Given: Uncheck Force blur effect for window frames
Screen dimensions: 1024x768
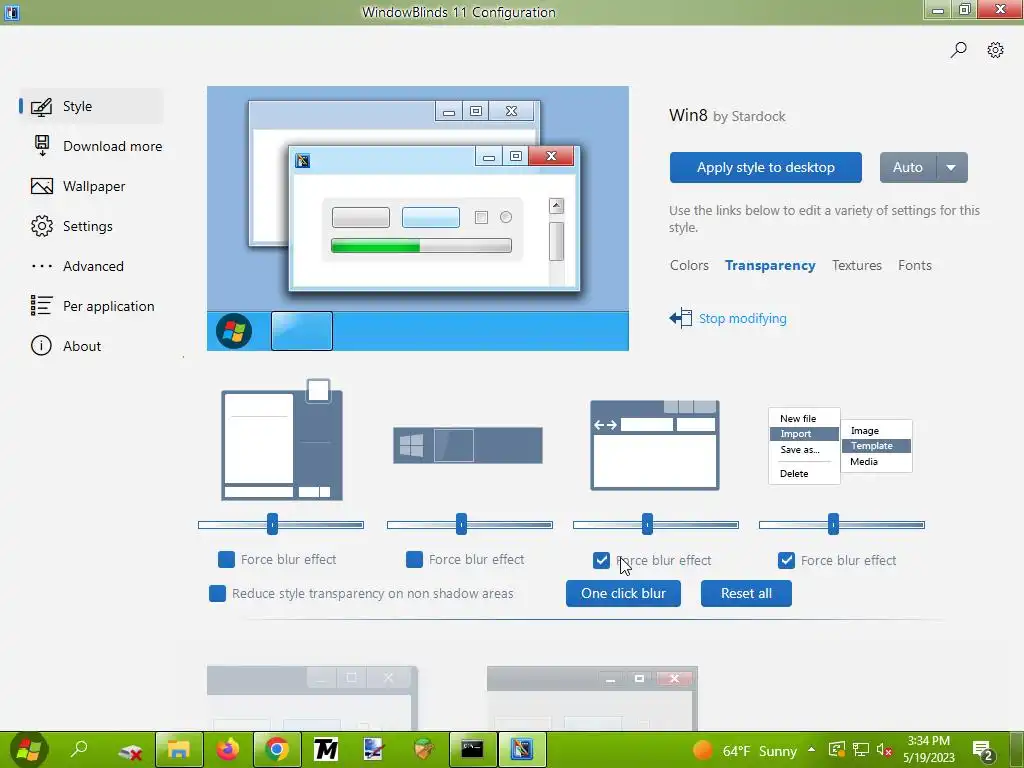Looking at the screenshot, I should tap(601, 560).
